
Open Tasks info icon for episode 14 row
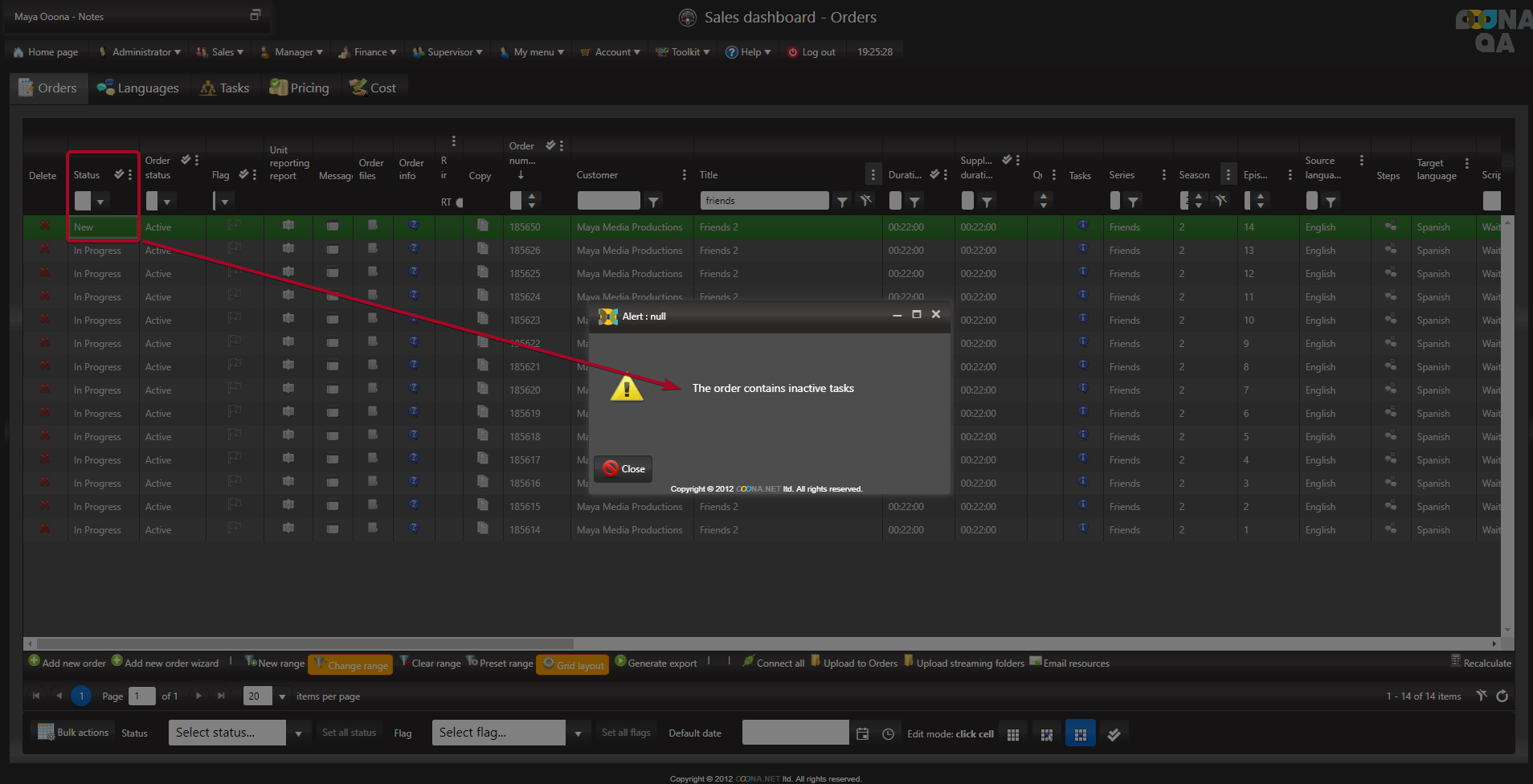[x=1082, y=226]
